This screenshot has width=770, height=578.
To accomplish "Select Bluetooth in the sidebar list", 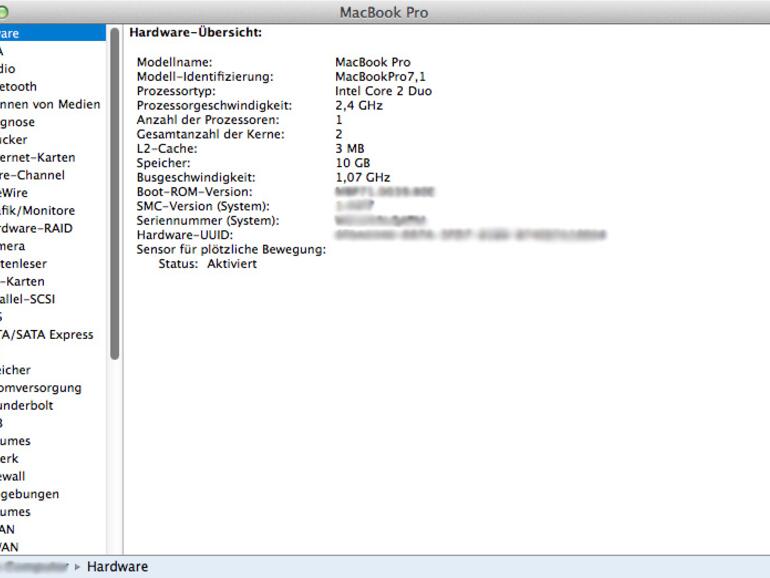I will (x=18, y=86).
